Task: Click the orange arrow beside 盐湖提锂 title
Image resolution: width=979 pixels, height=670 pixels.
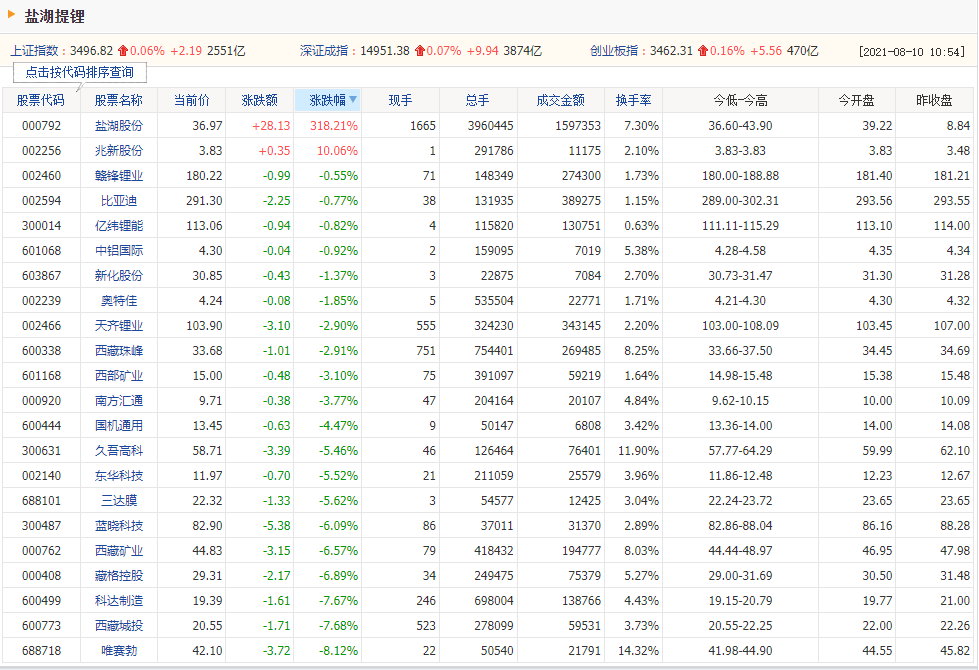Action: tap(11, 14)
